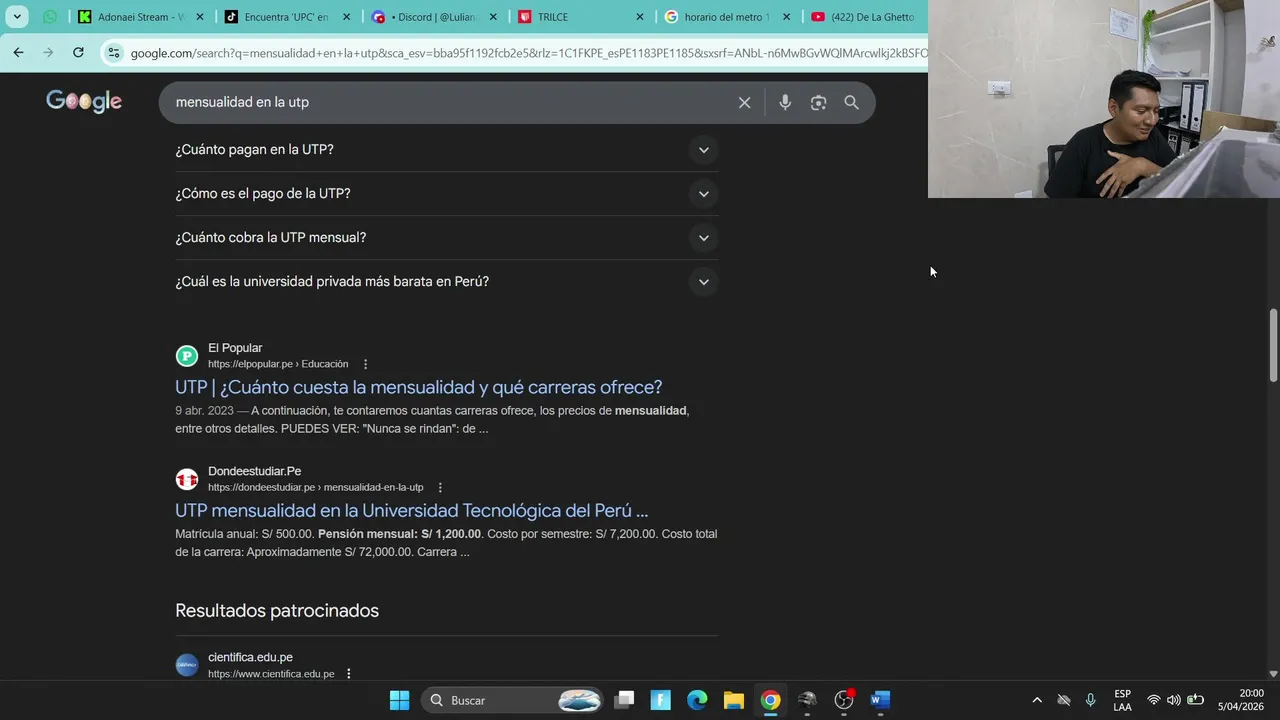Switch to the TRILCE tab
The width and height of the screenshot is (1280, 720).
click(x=580, y=17)
